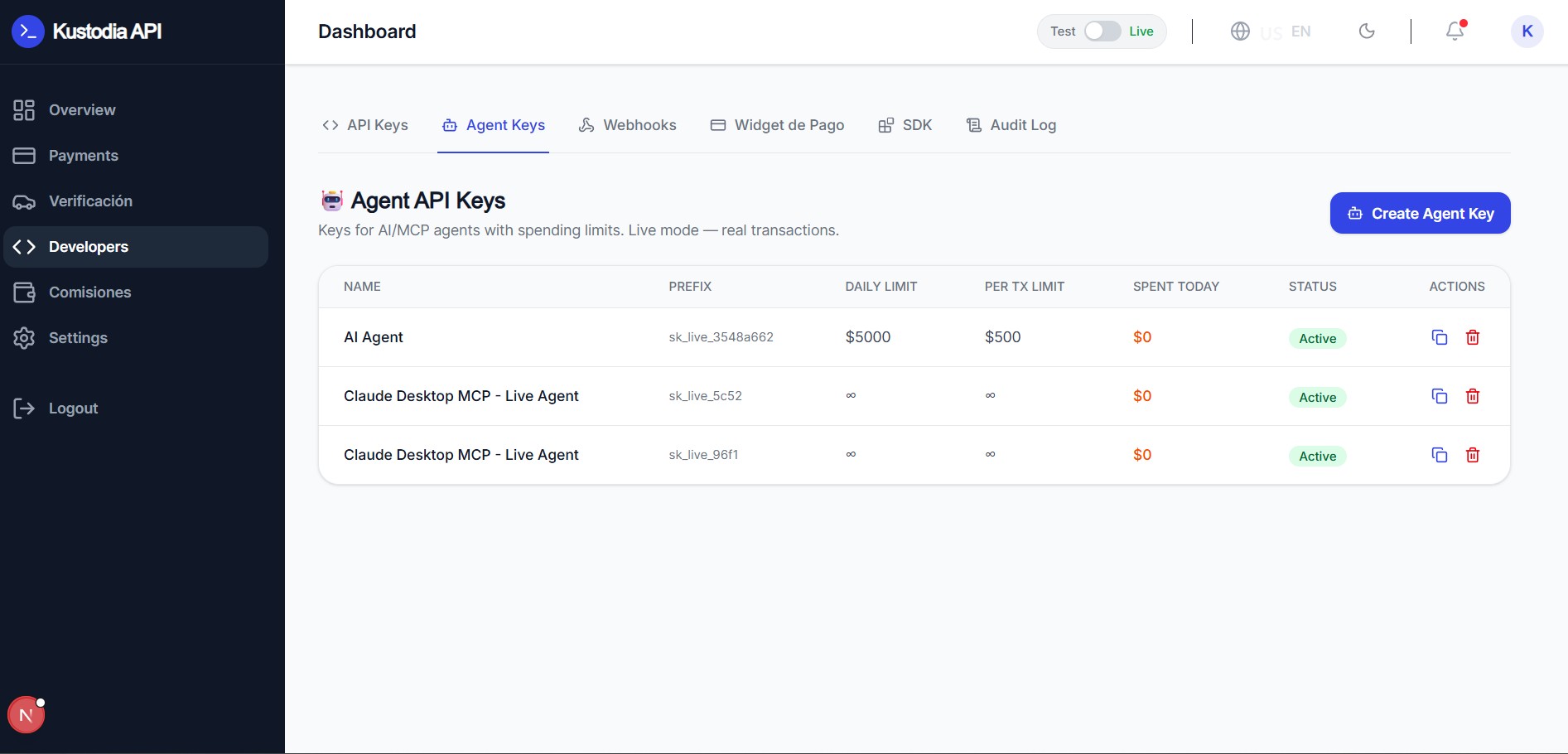Toggle the Test/Live mode switch
The height and width of the screenshot is (754, 1568).
1102,31
